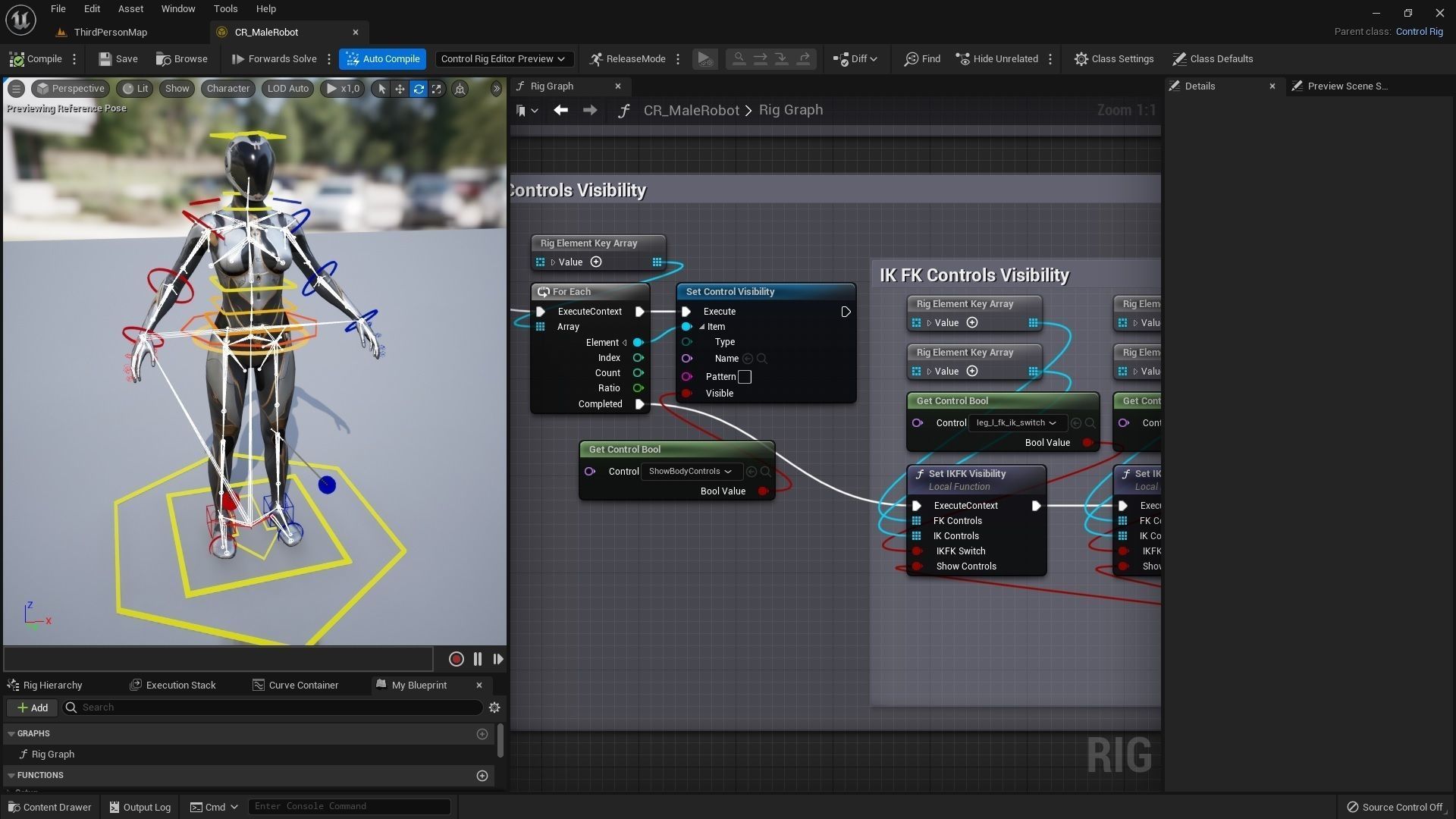Screen dimensions: 1456x819
Task: Open the ShowBodyControls control dropdown
Action: click(x=690, y=472)
